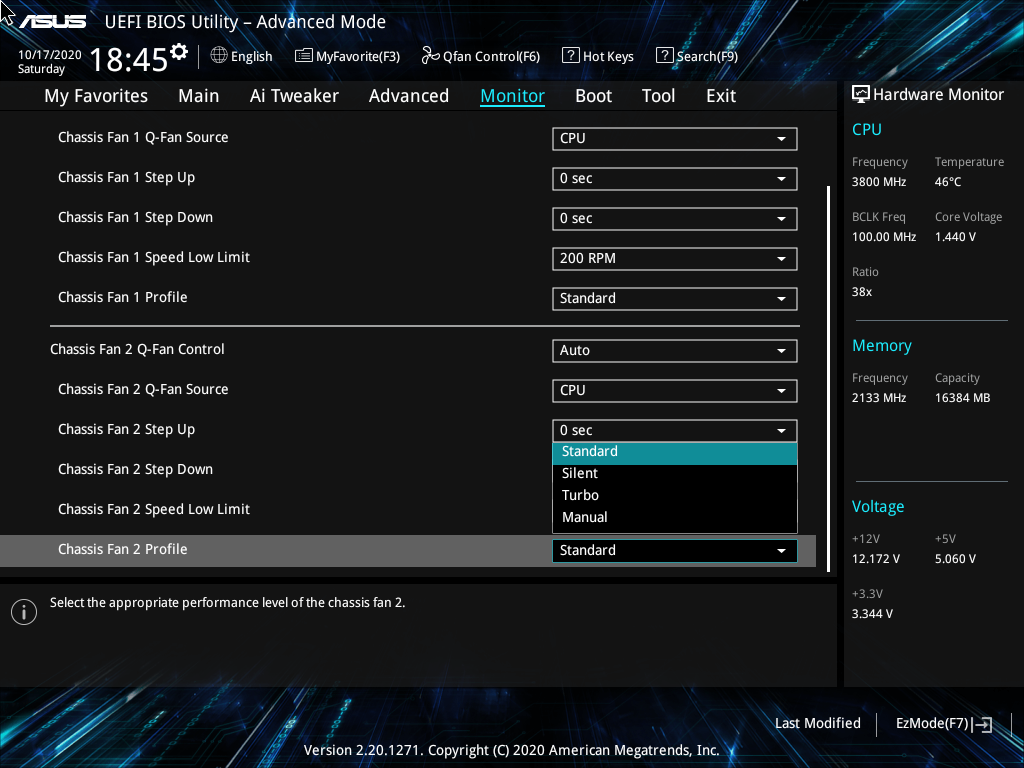The height and width of the screenshot is (768, 1024).
Task: Open Chassis Fan 2 Q-Fan Source dropdown
Action: pyautogui.click(x=675, y=391)
